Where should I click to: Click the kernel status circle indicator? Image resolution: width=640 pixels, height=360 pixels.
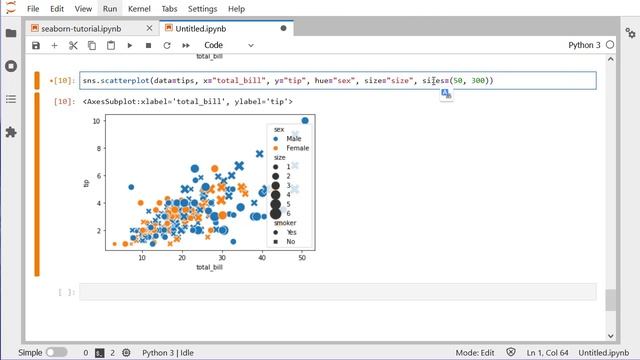[x=610, y=45]
